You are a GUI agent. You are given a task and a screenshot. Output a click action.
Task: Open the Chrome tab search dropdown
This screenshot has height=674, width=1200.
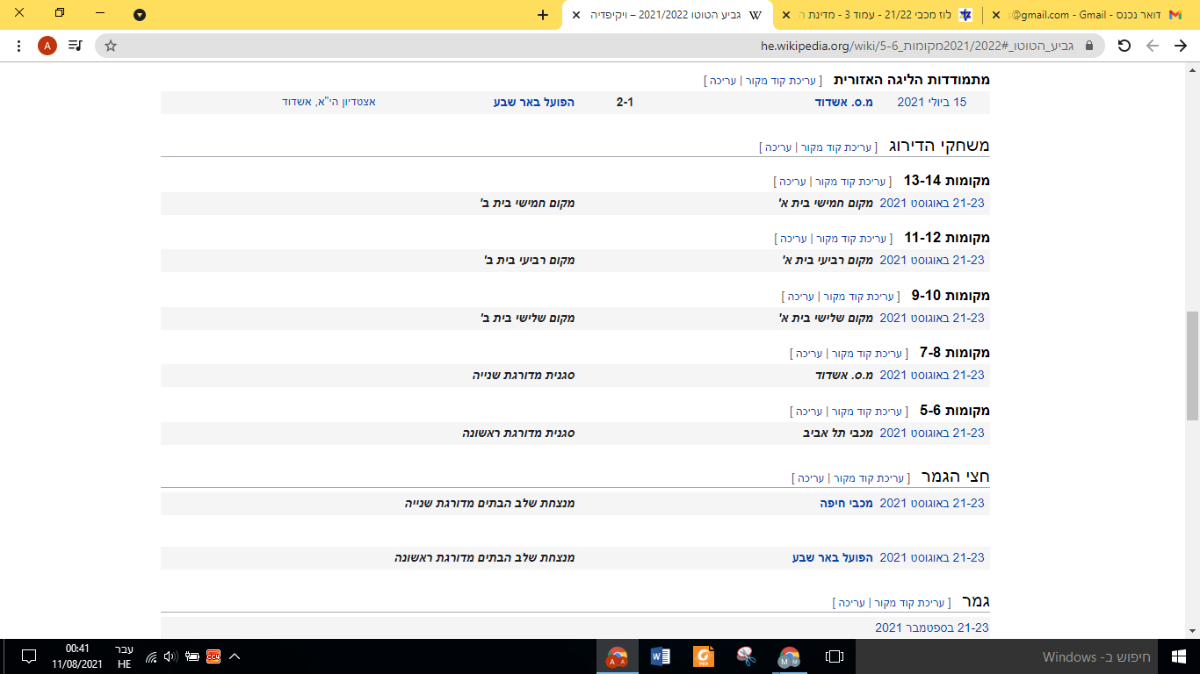pyautogui.click(x=139, y=15)
